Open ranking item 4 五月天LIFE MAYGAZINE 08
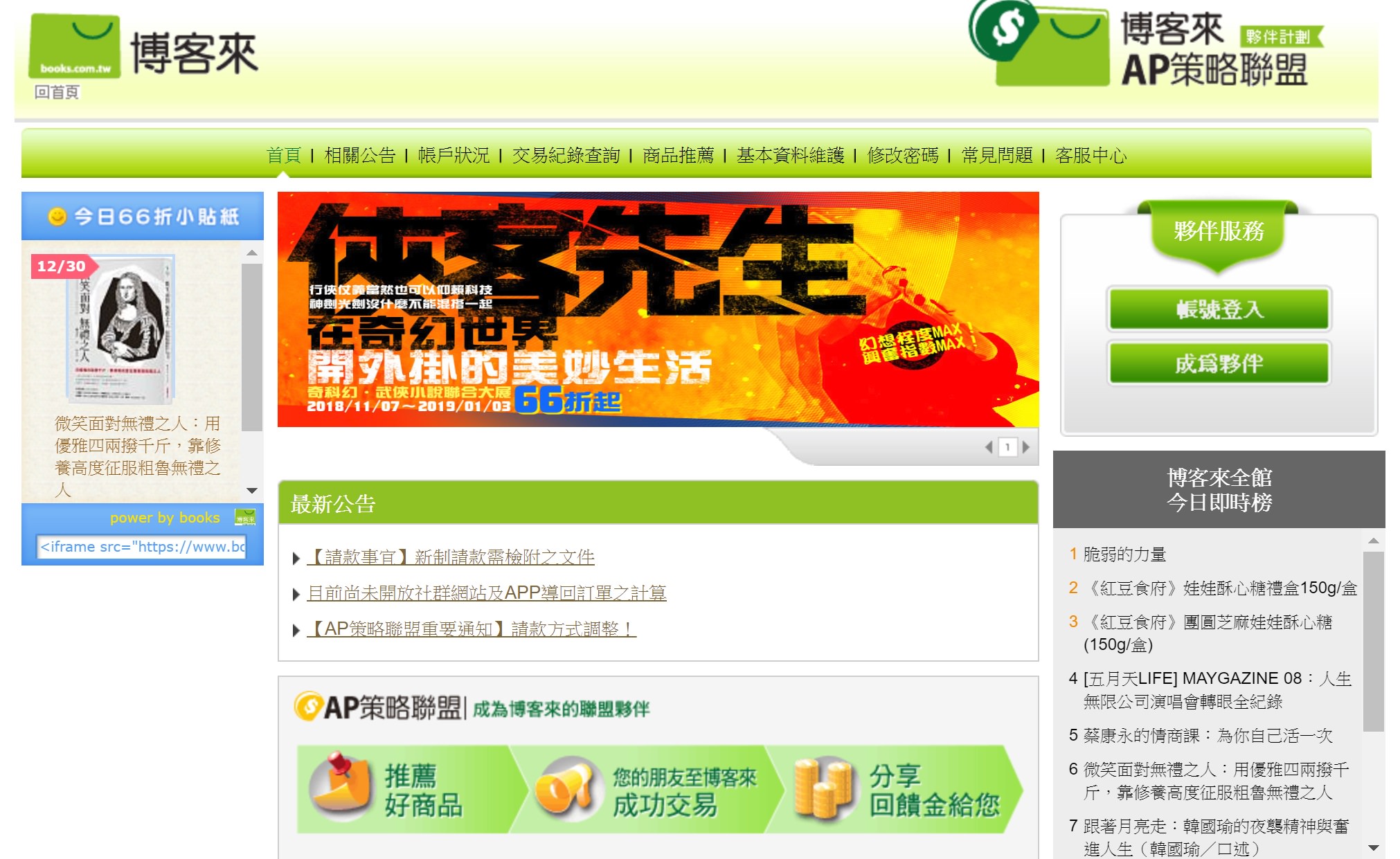This screenshot has width=1400, height=859. (1218, 690)
